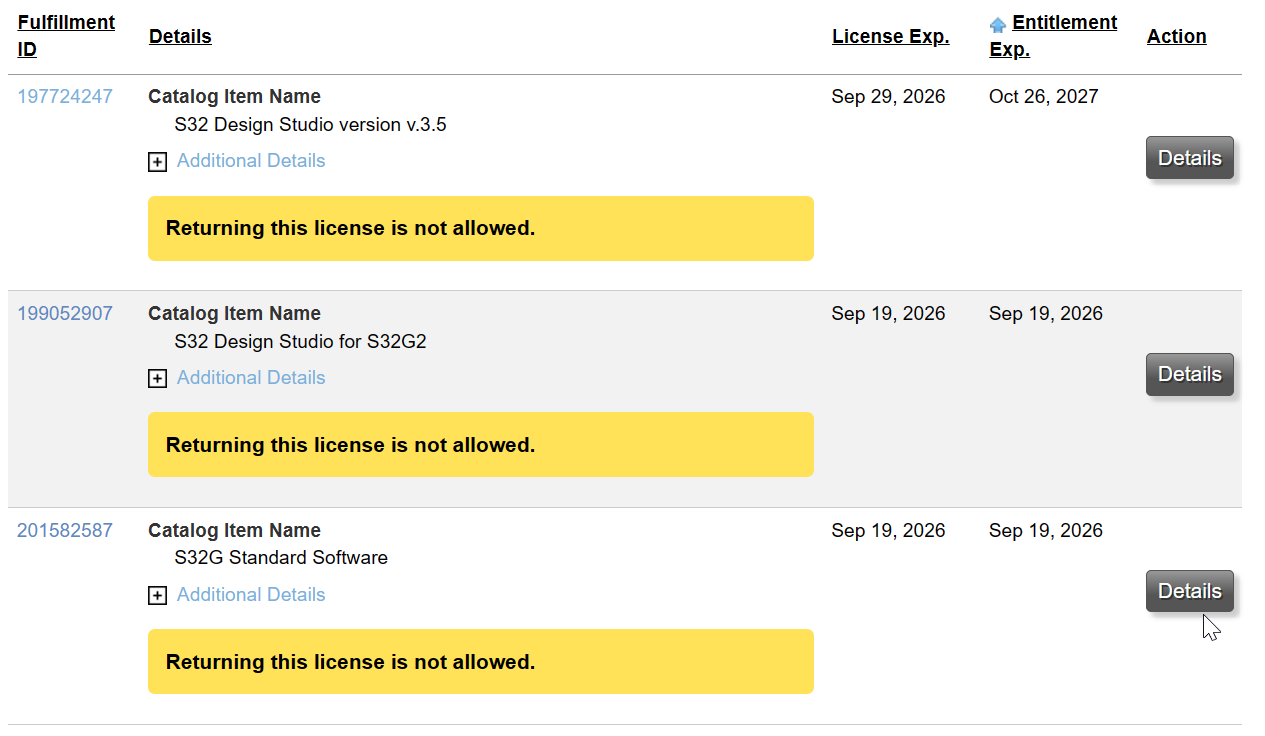Sort the table by Entitlement Exp. column

[1064, 22]
